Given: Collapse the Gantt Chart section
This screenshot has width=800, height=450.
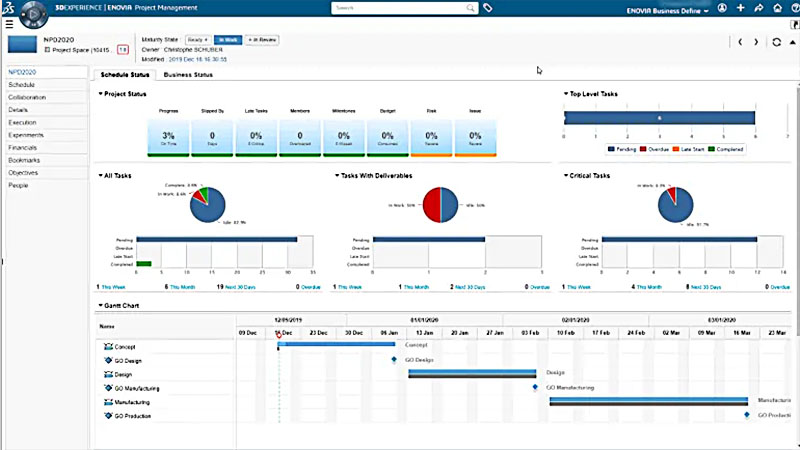Looking at the screenshot, I should 101,306.
